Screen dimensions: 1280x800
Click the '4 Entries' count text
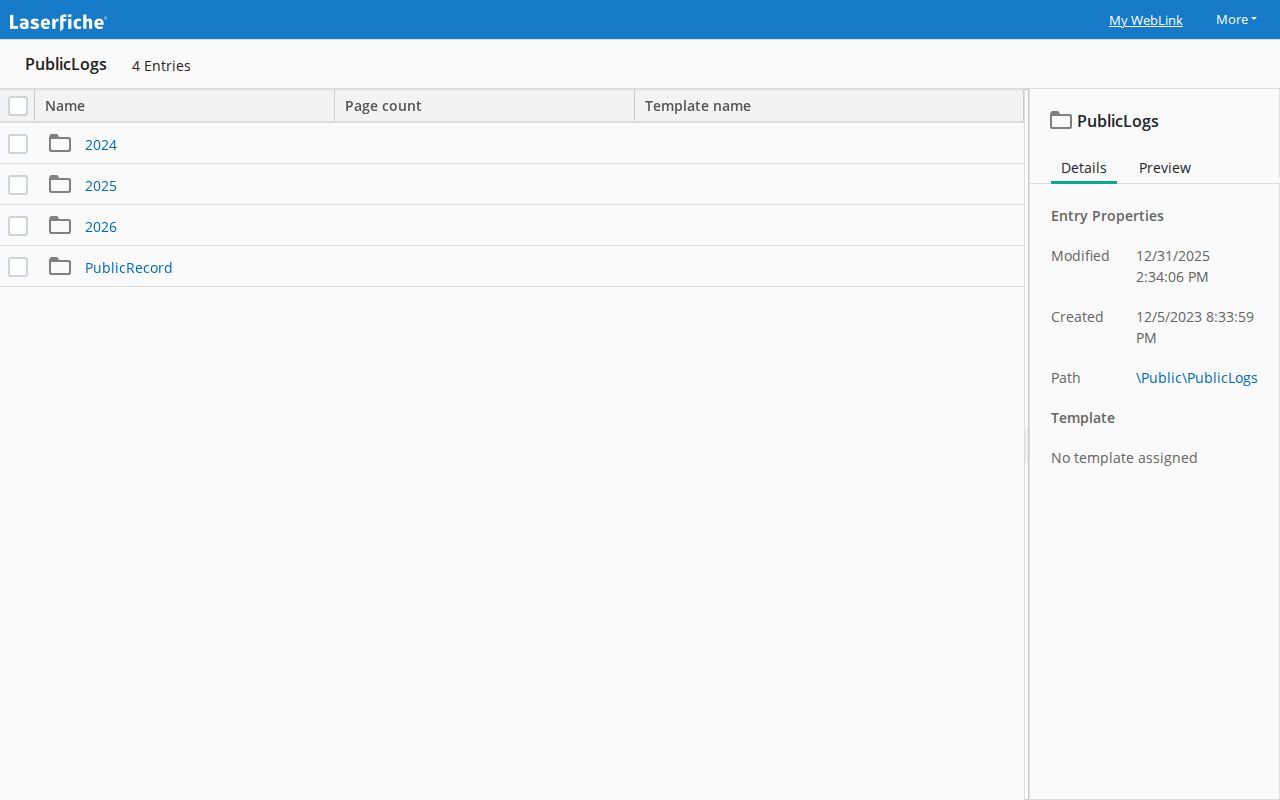click(x=161, y=66)
